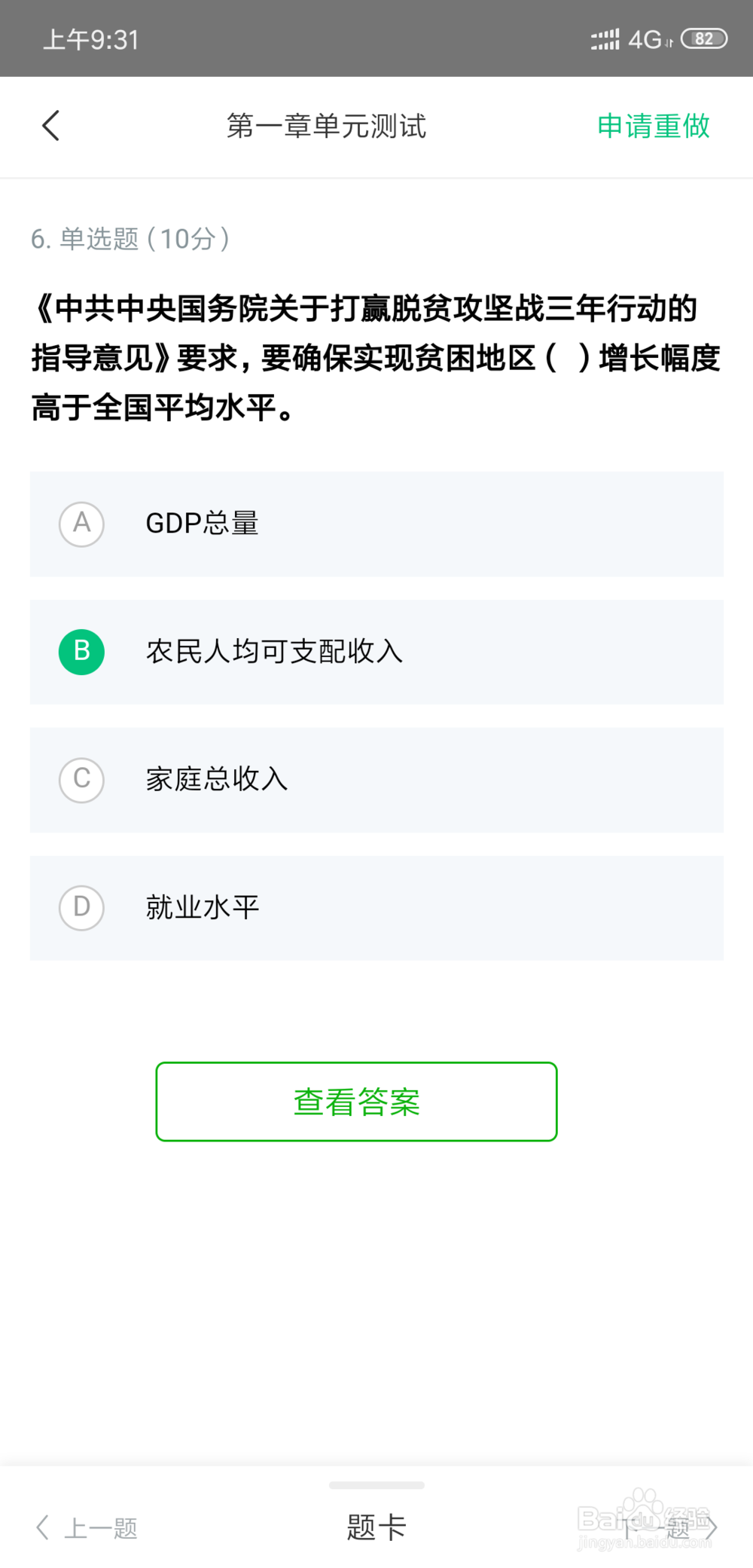The height and width of the screenshot is (1568, 753).
Task: Tap the page title 第一章单元测试
Action: pos(326,126)
